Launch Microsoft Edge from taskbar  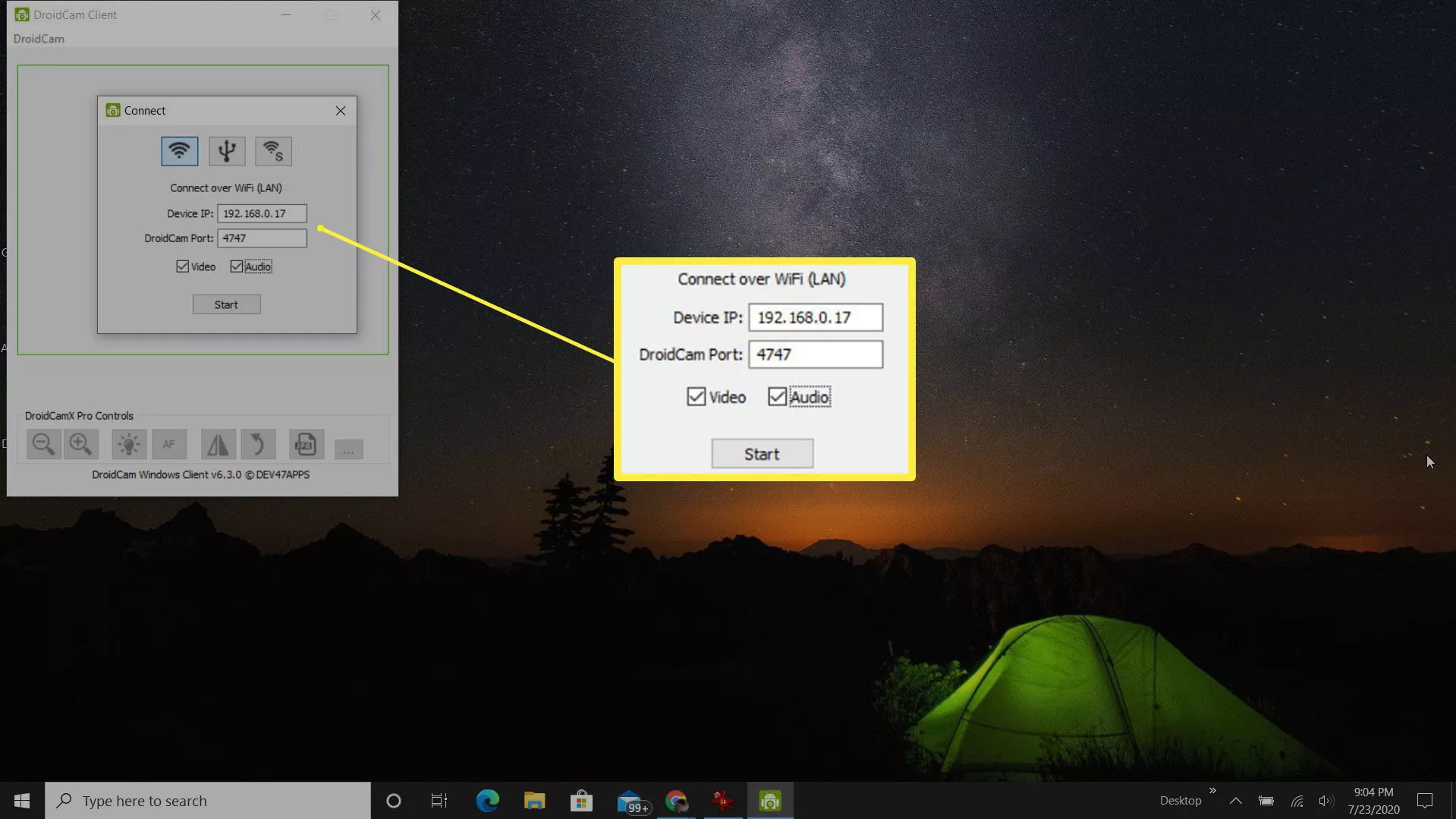[487, 801]
